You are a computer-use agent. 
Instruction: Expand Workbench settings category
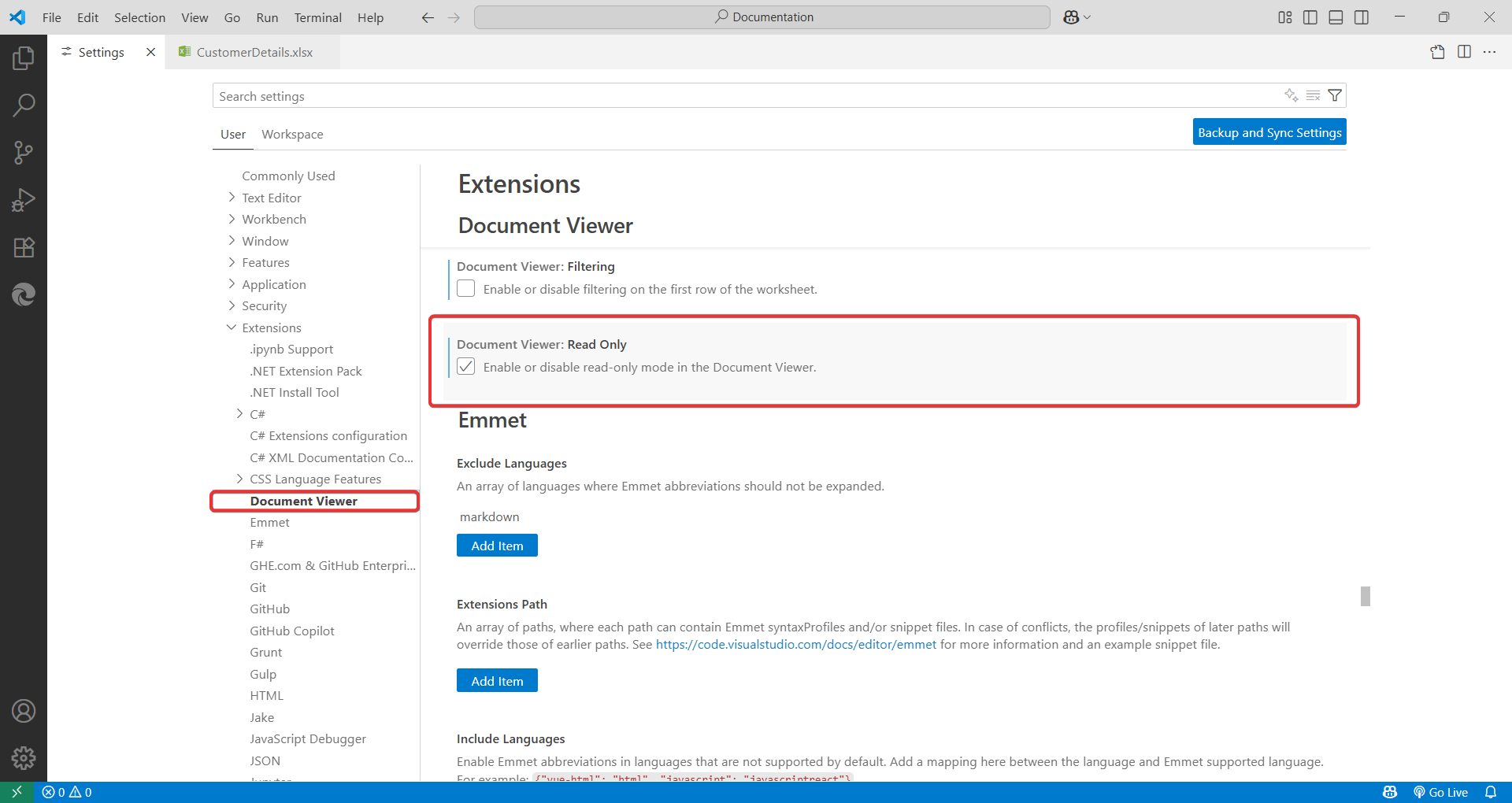pos(232,219)
